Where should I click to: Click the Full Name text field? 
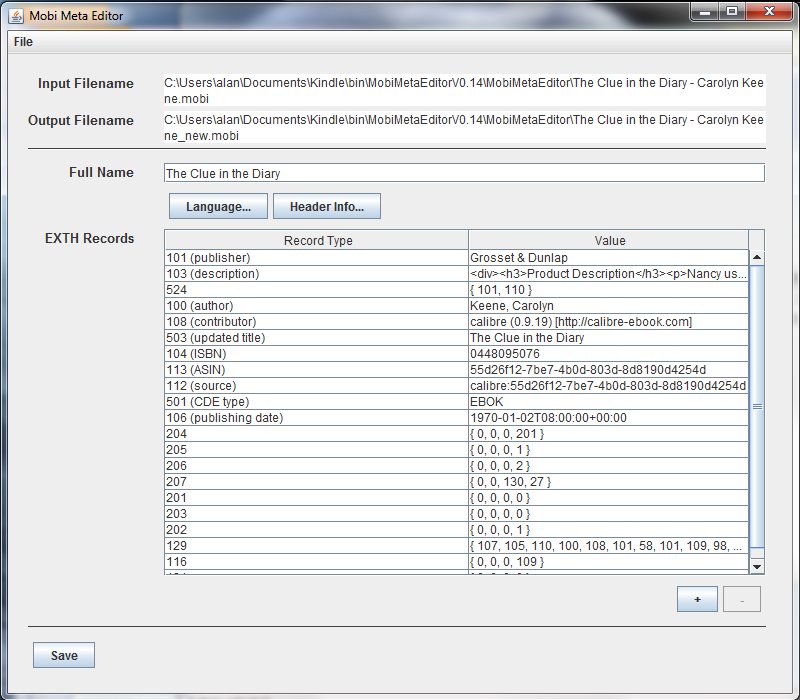click(x=464, y=173)
